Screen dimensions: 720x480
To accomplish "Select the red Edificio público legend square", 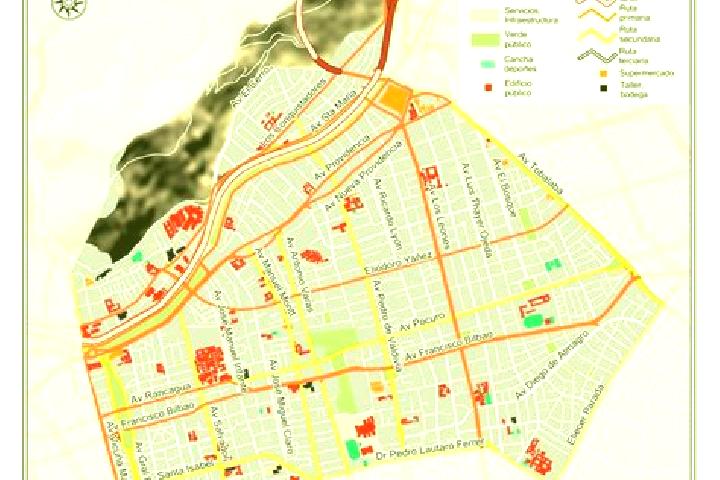I will pyautogui.click(x=488, y=88).
